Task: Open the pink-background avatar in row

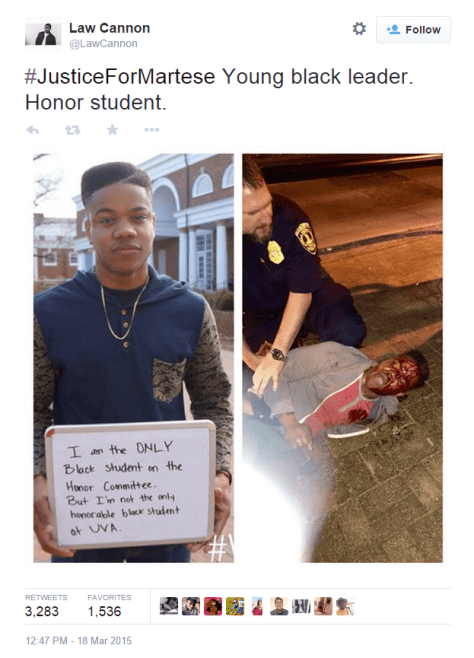Action: (213, 606)
